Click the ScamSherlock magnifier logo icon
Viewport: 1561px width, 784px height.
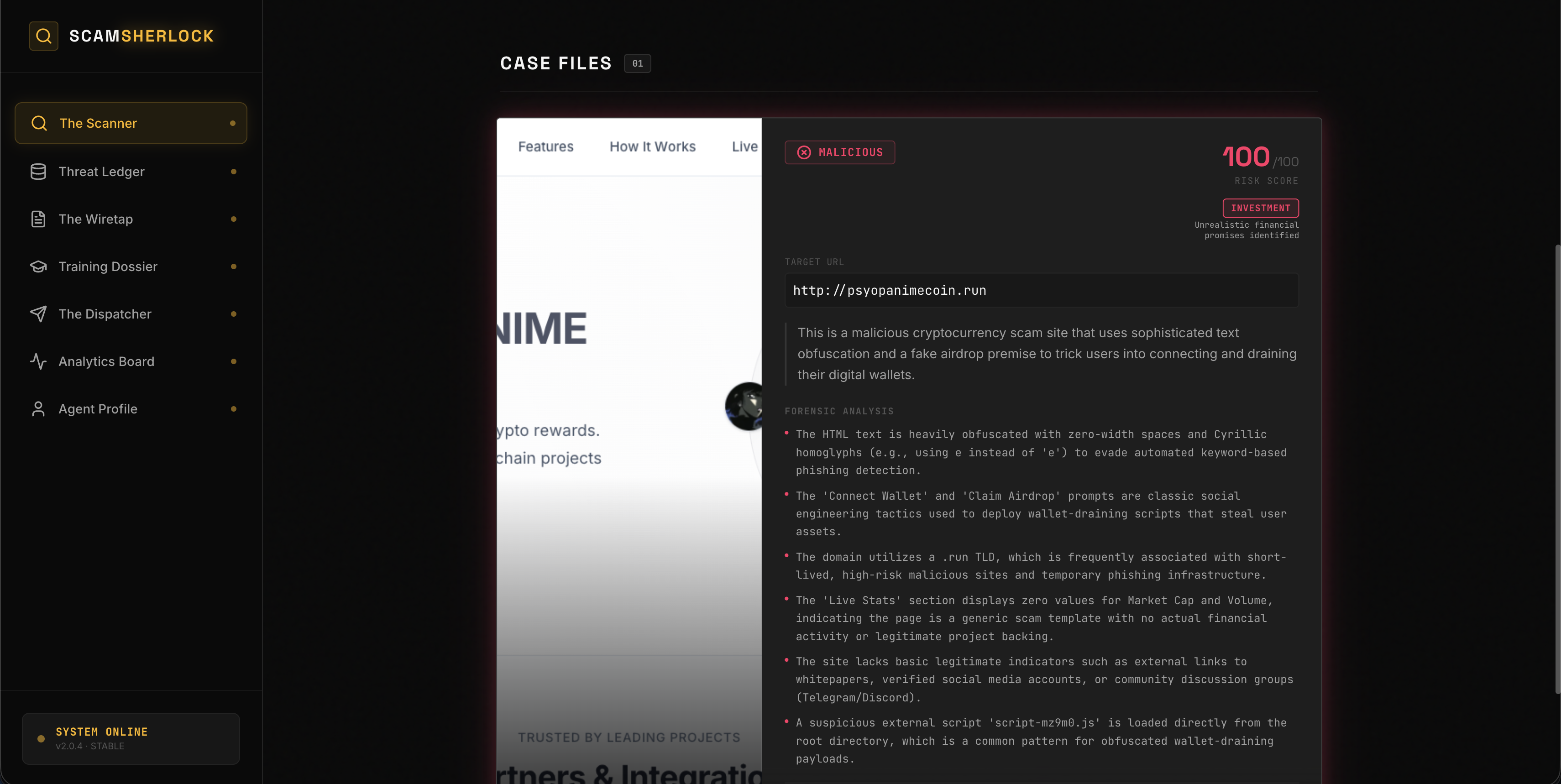point(44,37)
